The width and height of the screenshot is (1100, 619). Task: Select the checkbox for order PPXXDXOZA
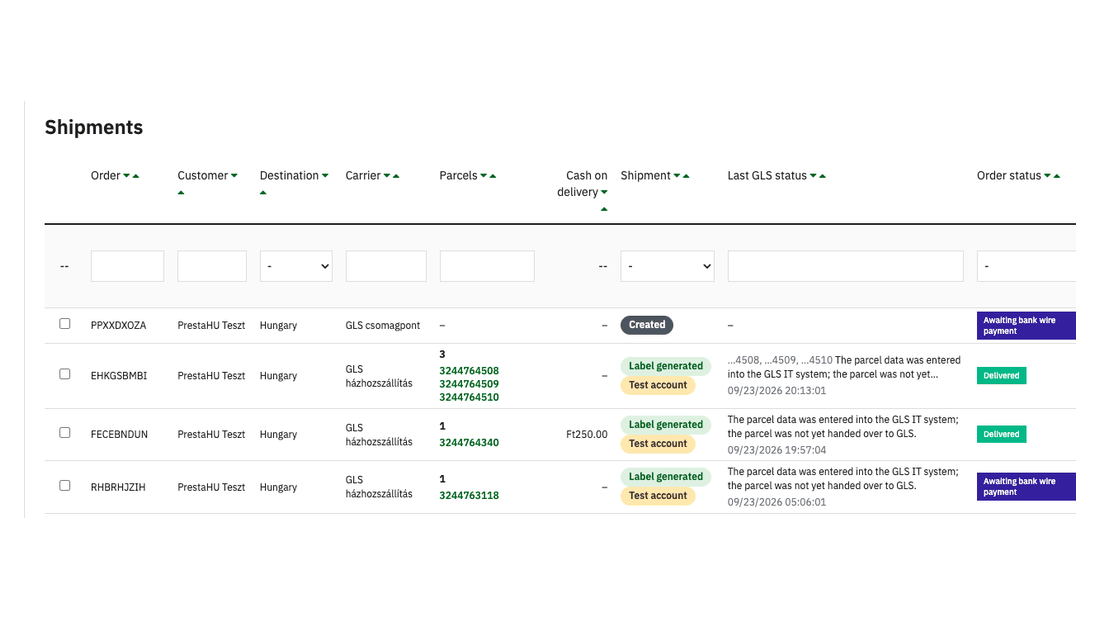65,324
